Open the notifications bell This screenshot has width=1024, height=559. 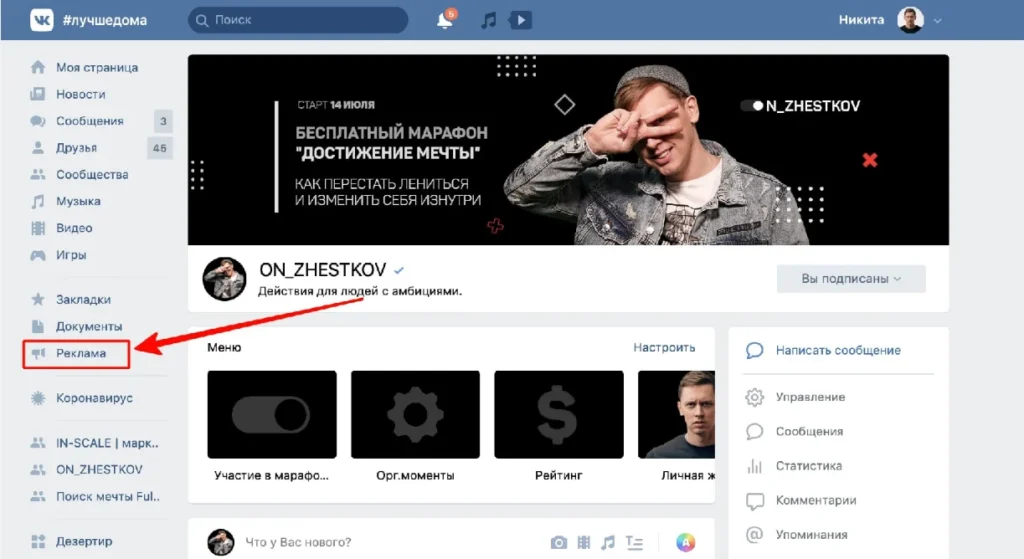(445, 20)
